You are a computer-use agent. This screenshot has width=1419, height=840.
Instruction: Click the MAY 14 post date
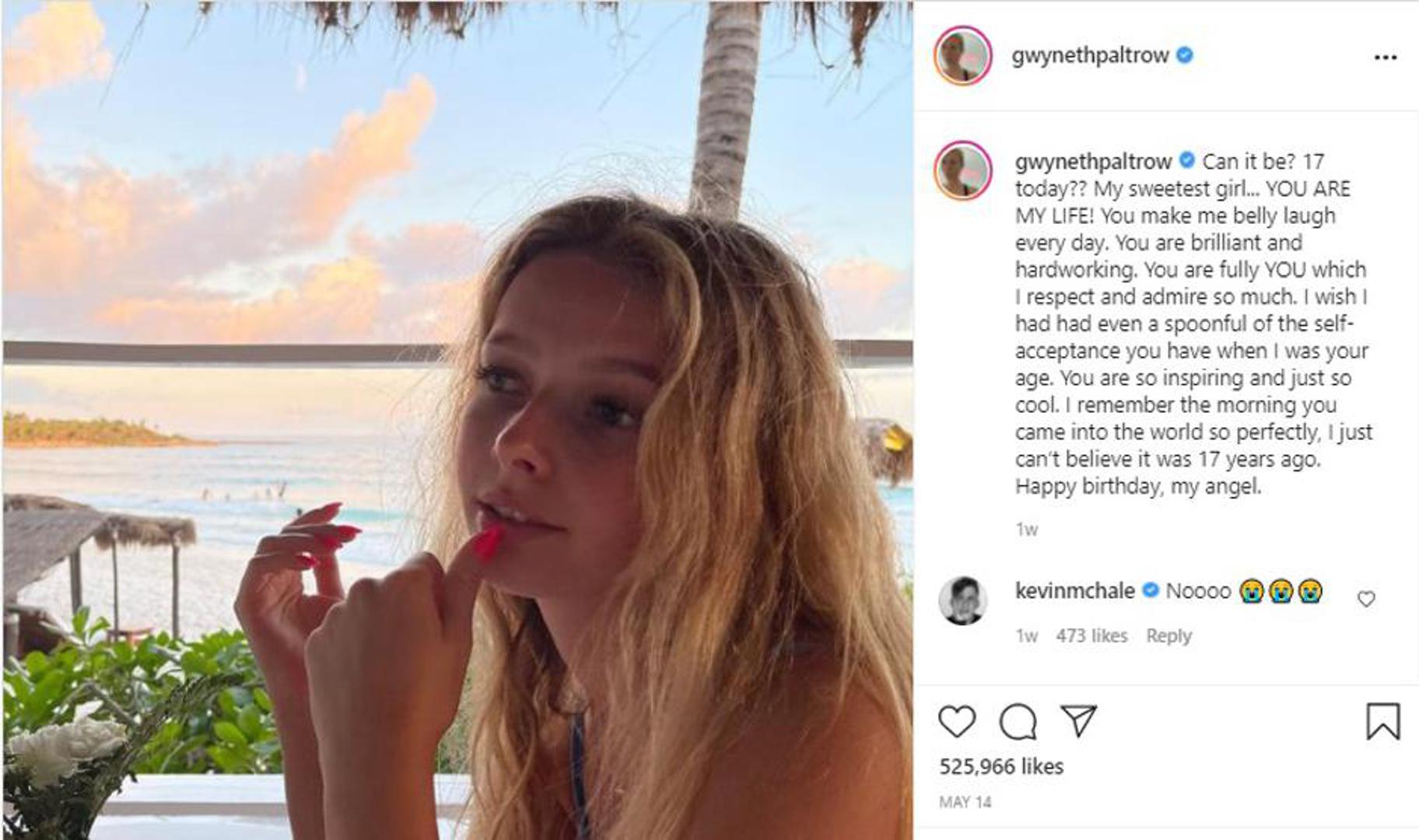point(965,802)
